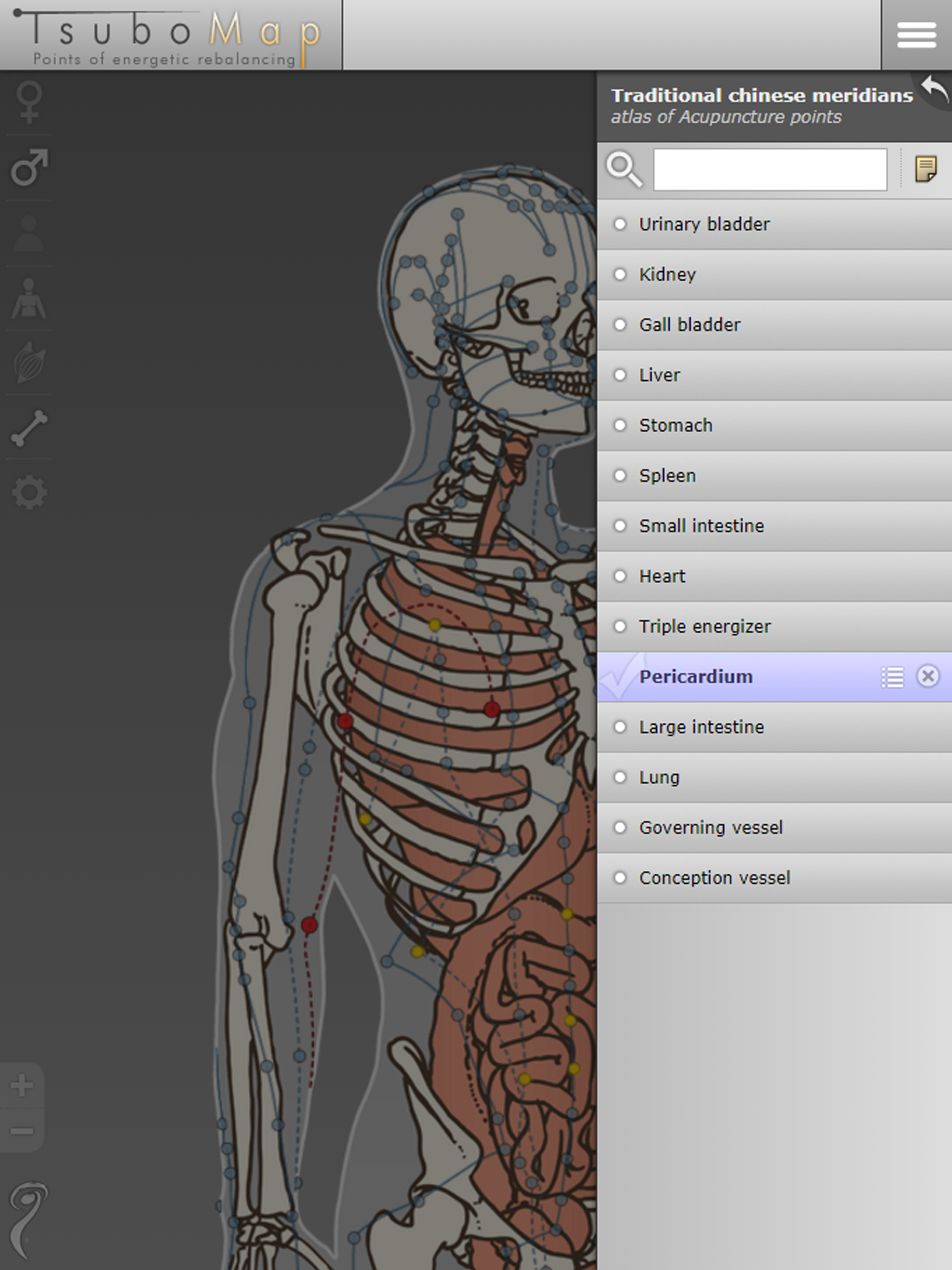Screen dimensions: 952x1270
Task: Click the zoom in plus button
Action: click(x=22, y=1085)
